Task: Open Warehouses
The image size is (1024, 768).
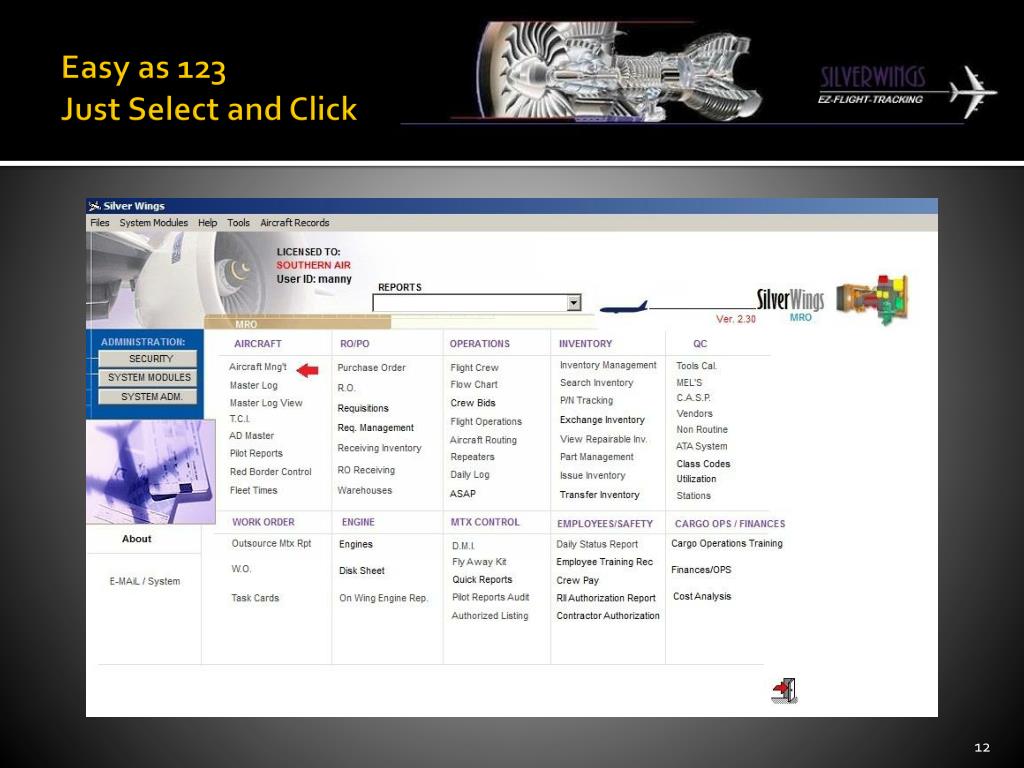Action: [364, 490]
